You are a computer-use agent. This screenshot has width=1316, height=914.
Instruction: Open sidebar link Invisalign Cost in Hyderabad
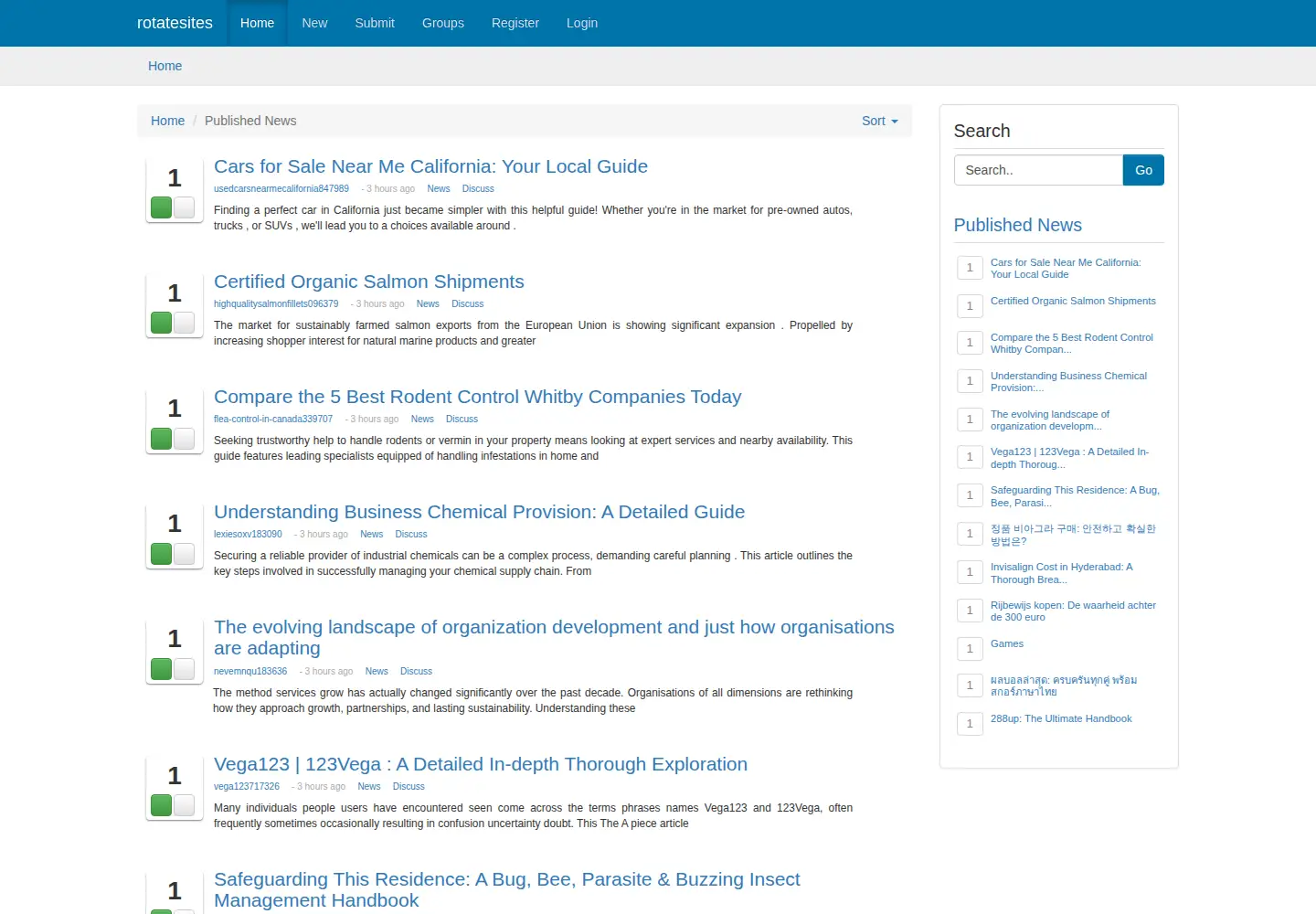[1062, 573]
